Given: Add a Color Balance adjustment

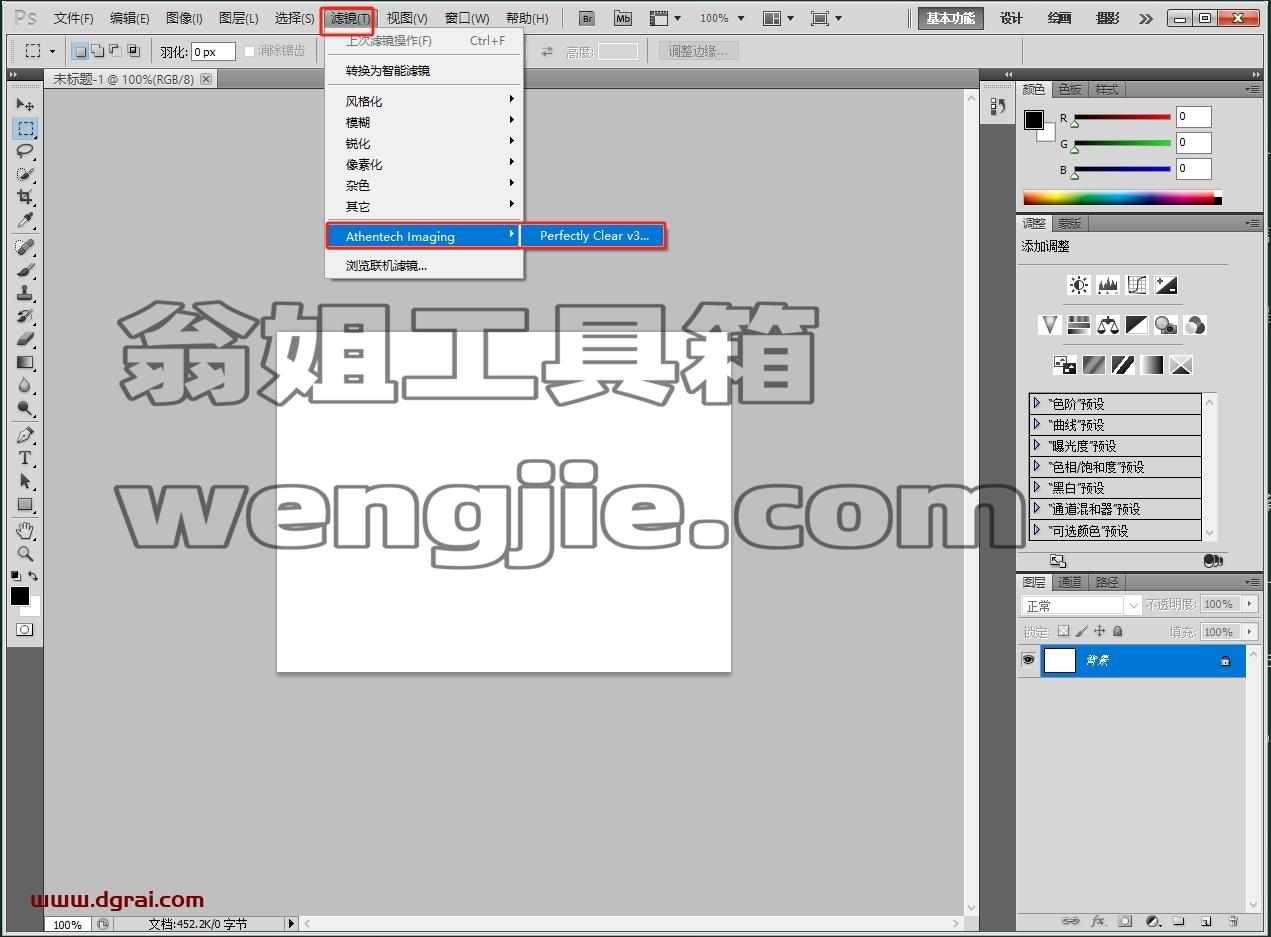Looking at the screenshot, I should [x=1108, y=325].
